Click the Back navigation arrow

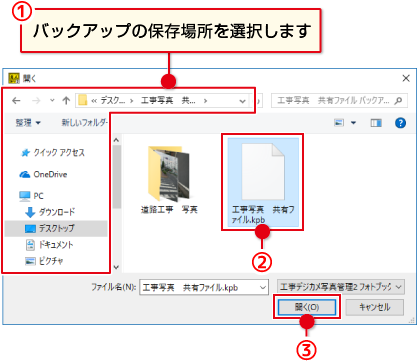pos(16,100)
